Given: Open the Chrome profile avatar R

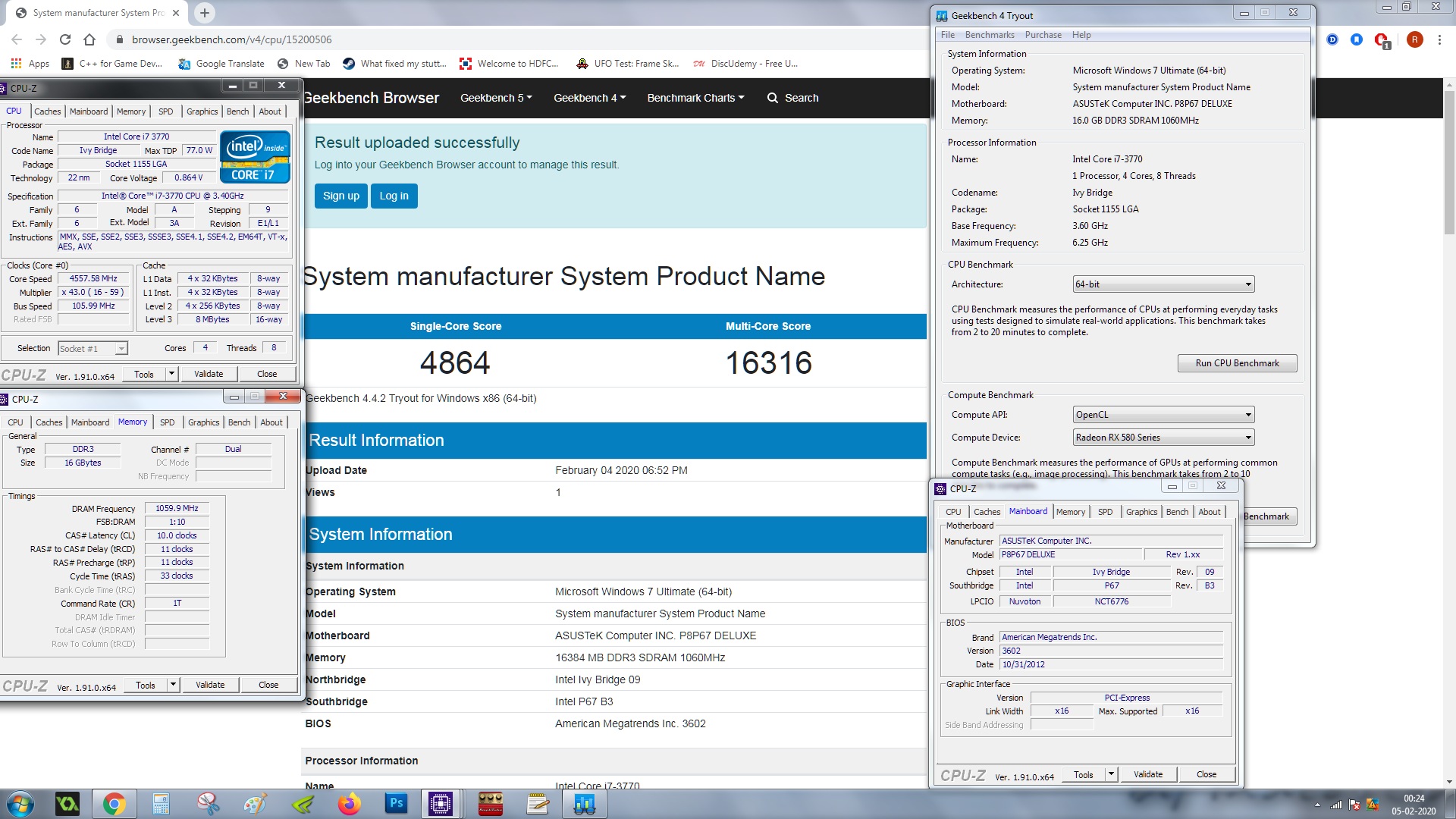Looking at the screenshot, I should pyautogui.click(x=1414, y=39).
